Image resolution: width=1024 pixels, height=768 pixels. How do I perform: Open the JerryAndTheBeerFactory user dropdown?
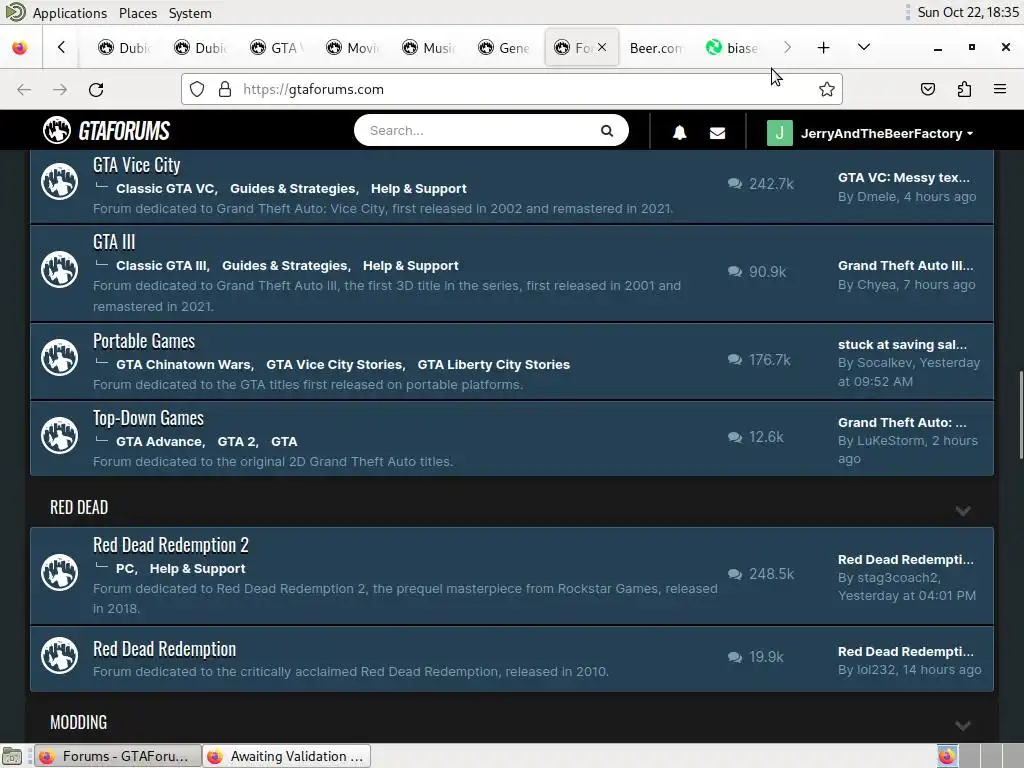pyautogui.click(x=887, y=133)
